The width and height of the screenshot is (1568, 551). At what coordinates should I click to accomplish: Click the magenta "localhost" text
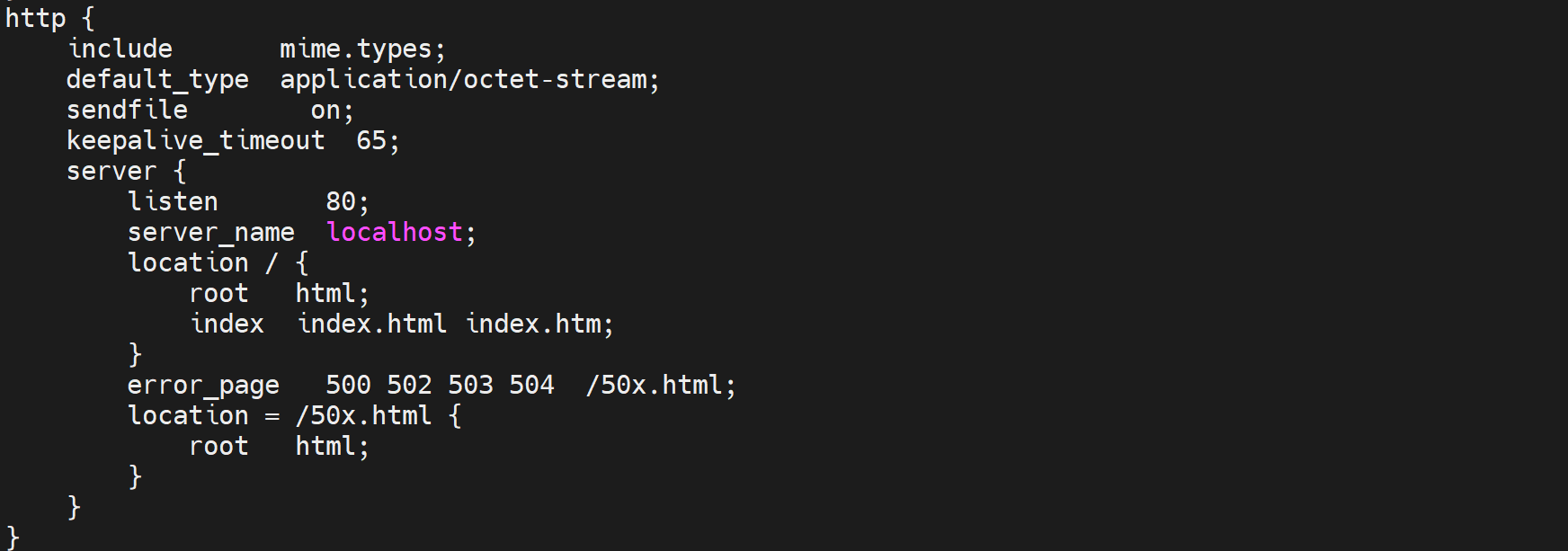395,232
